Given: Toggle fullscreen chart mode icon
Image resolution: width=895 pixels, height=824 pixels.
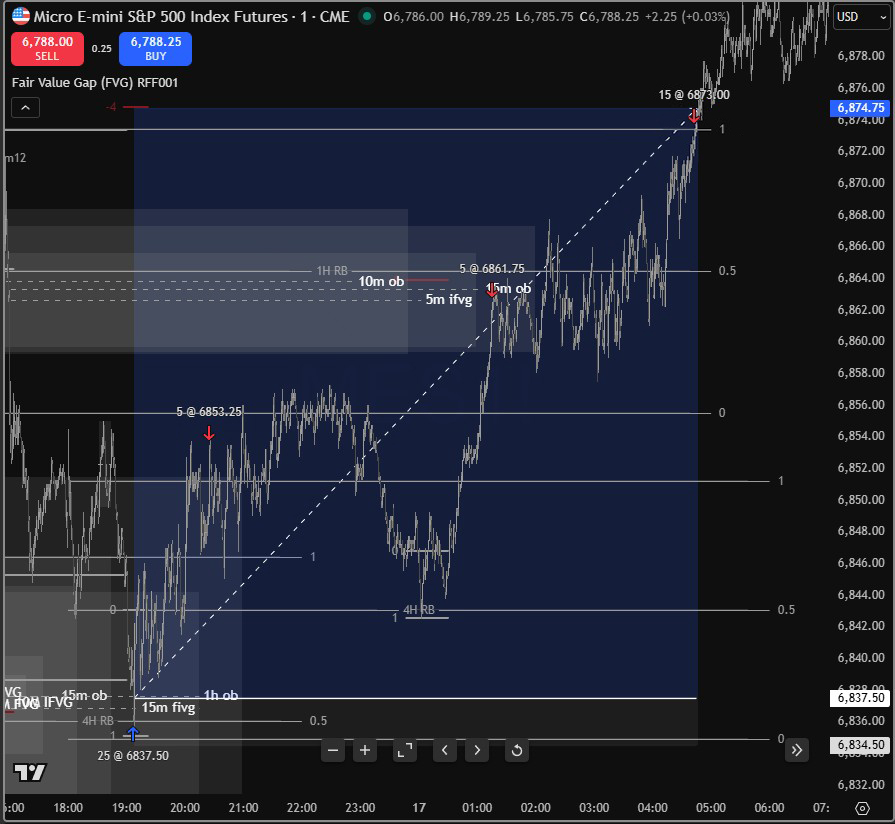Looking at the screenshot, I should (x=405, y=750).
